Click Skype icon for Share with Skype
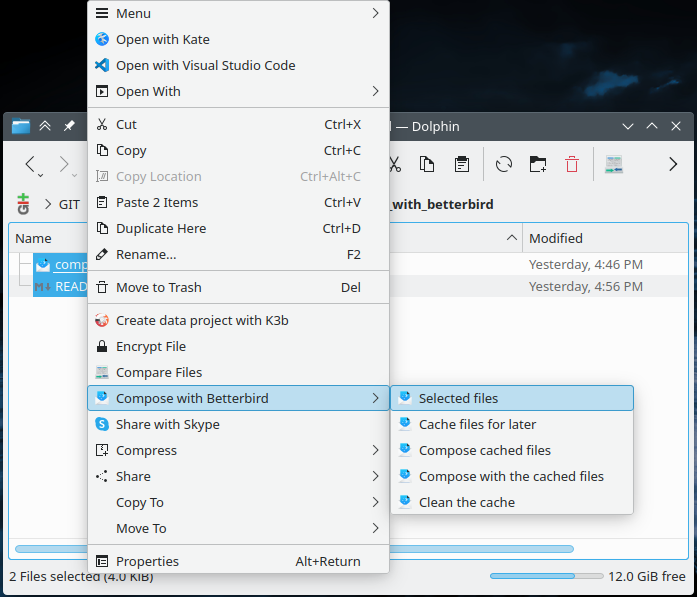697x597 pixels. coord(102,424)
